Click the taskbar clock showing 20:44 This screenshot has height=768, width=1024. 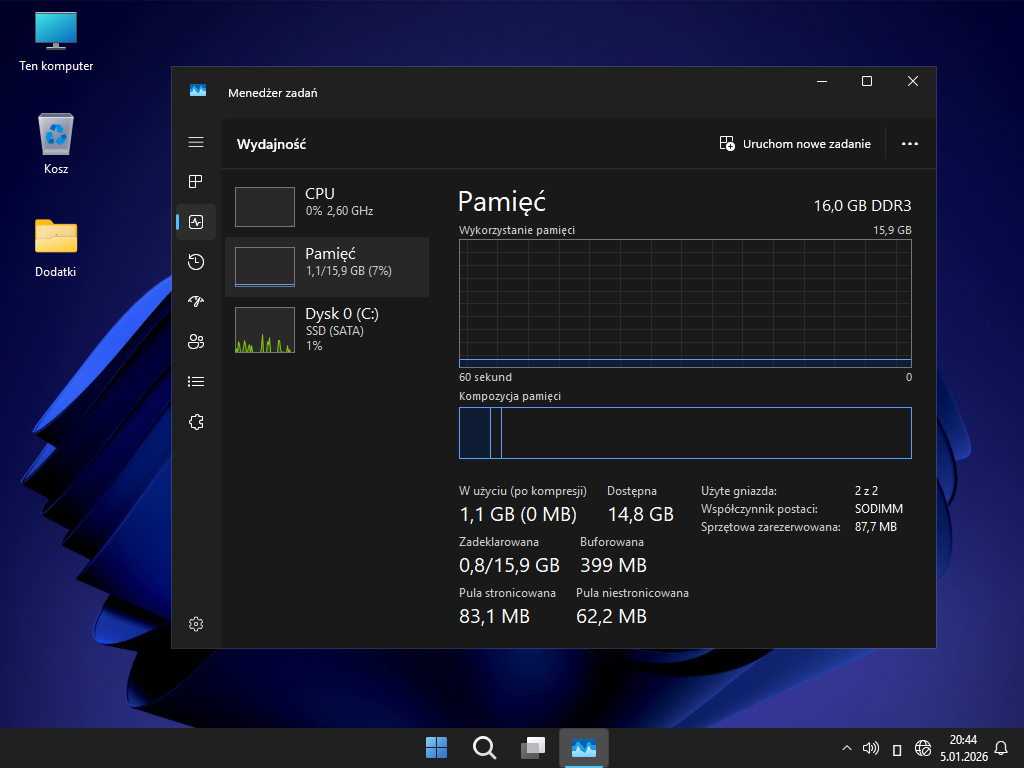click(962, 748)
